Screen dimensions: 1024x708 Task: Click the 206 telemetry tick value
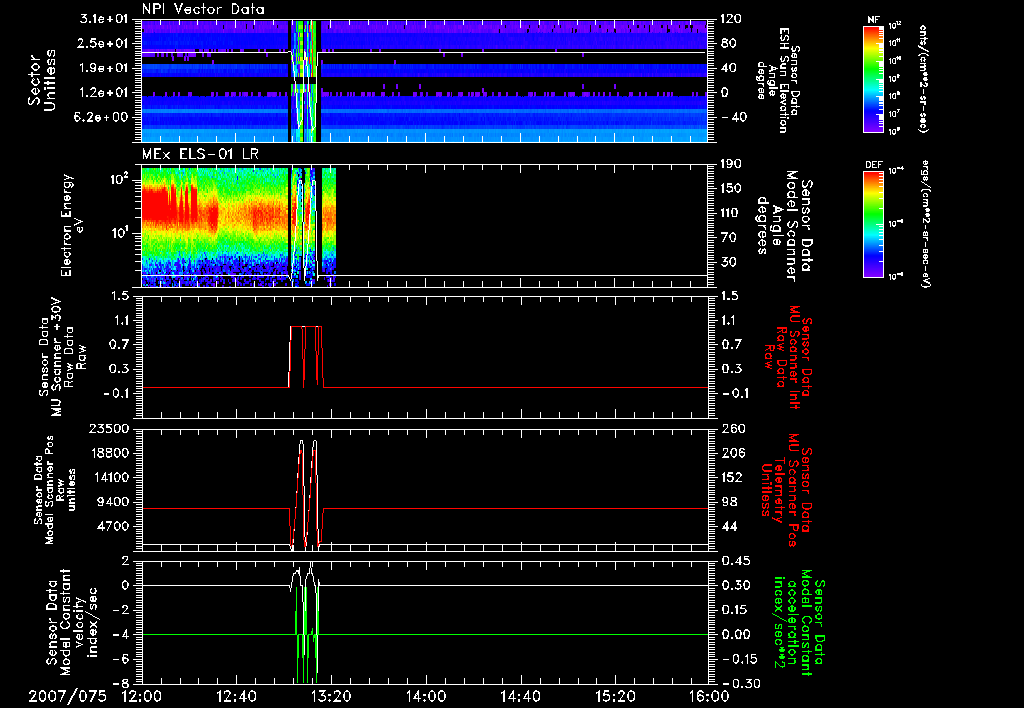[735, 453]
